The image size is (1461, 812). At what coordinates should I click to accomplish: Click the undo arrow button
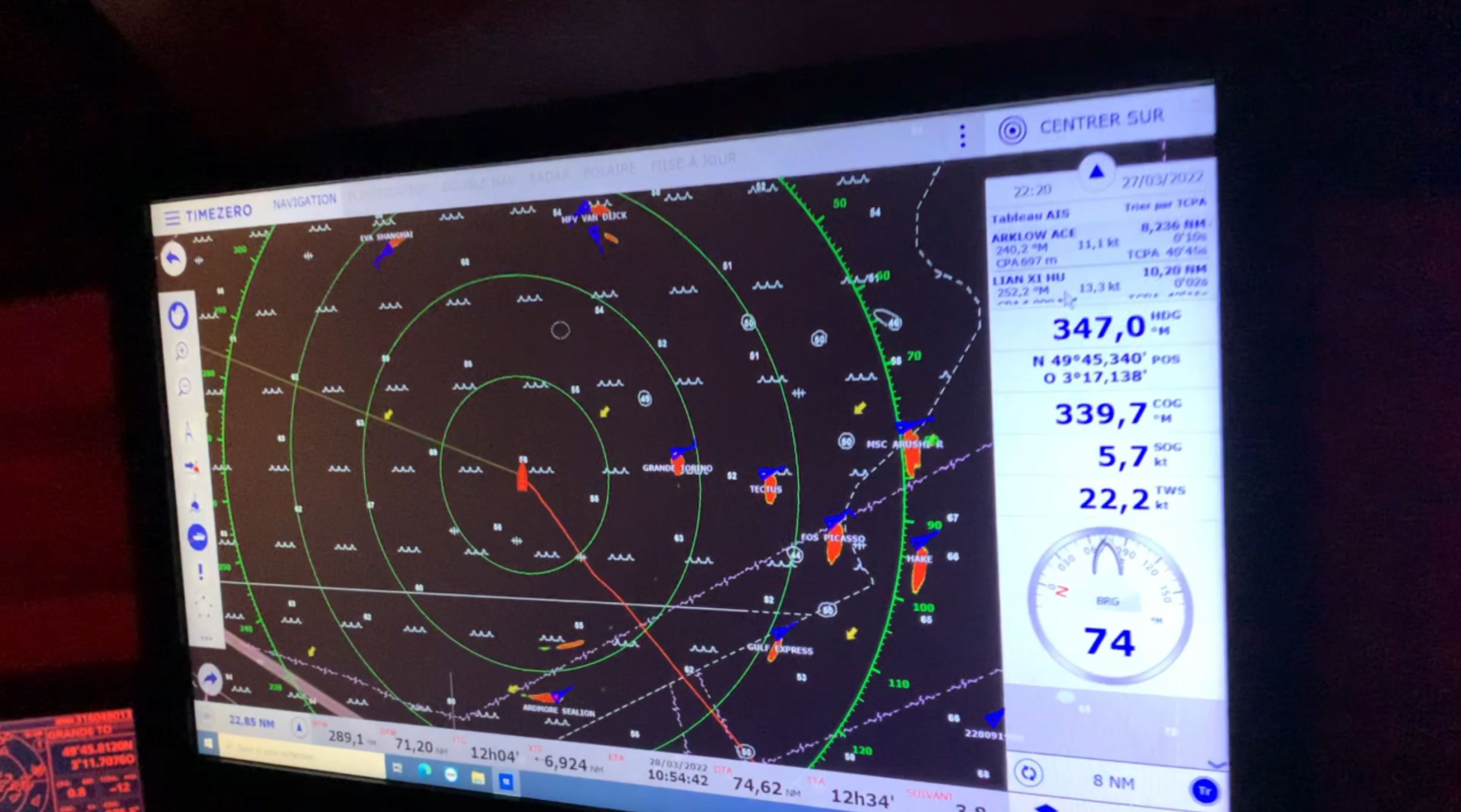pos(173,260)
